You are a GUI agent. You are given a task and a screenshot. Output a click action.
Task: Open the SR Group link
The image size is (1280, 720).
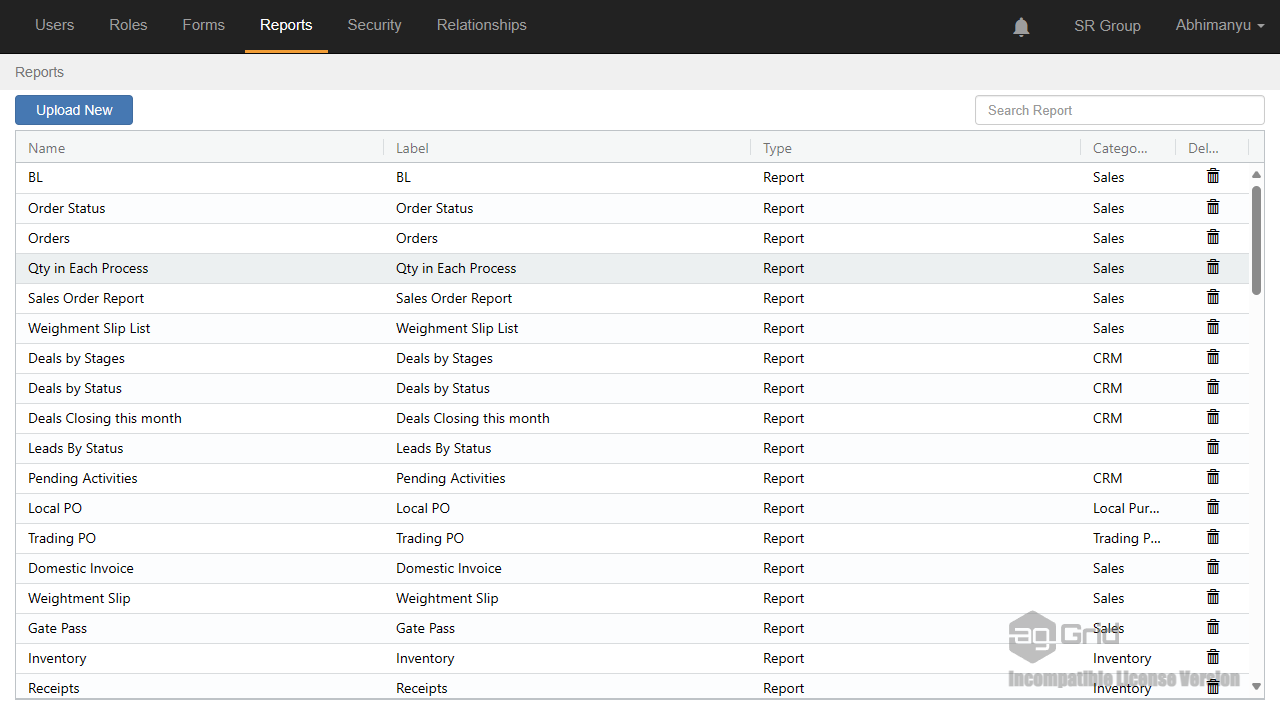[1107, 26]
